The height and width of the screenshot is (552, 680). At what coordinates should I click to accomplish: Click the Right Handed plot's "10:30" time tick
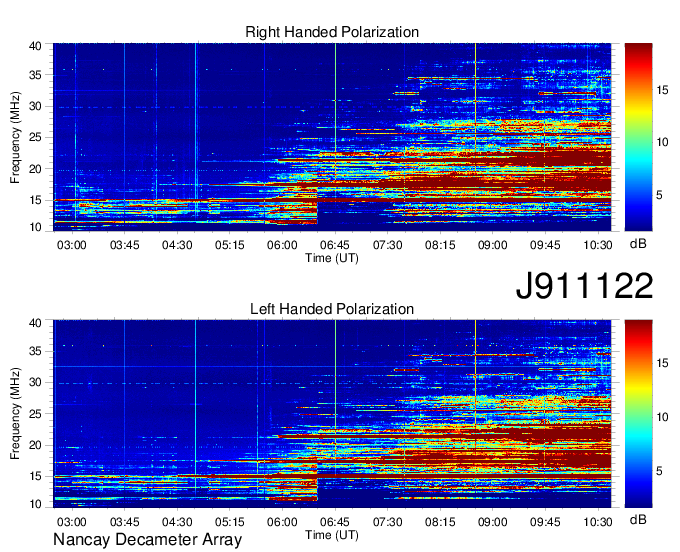(x=598, y=245)
